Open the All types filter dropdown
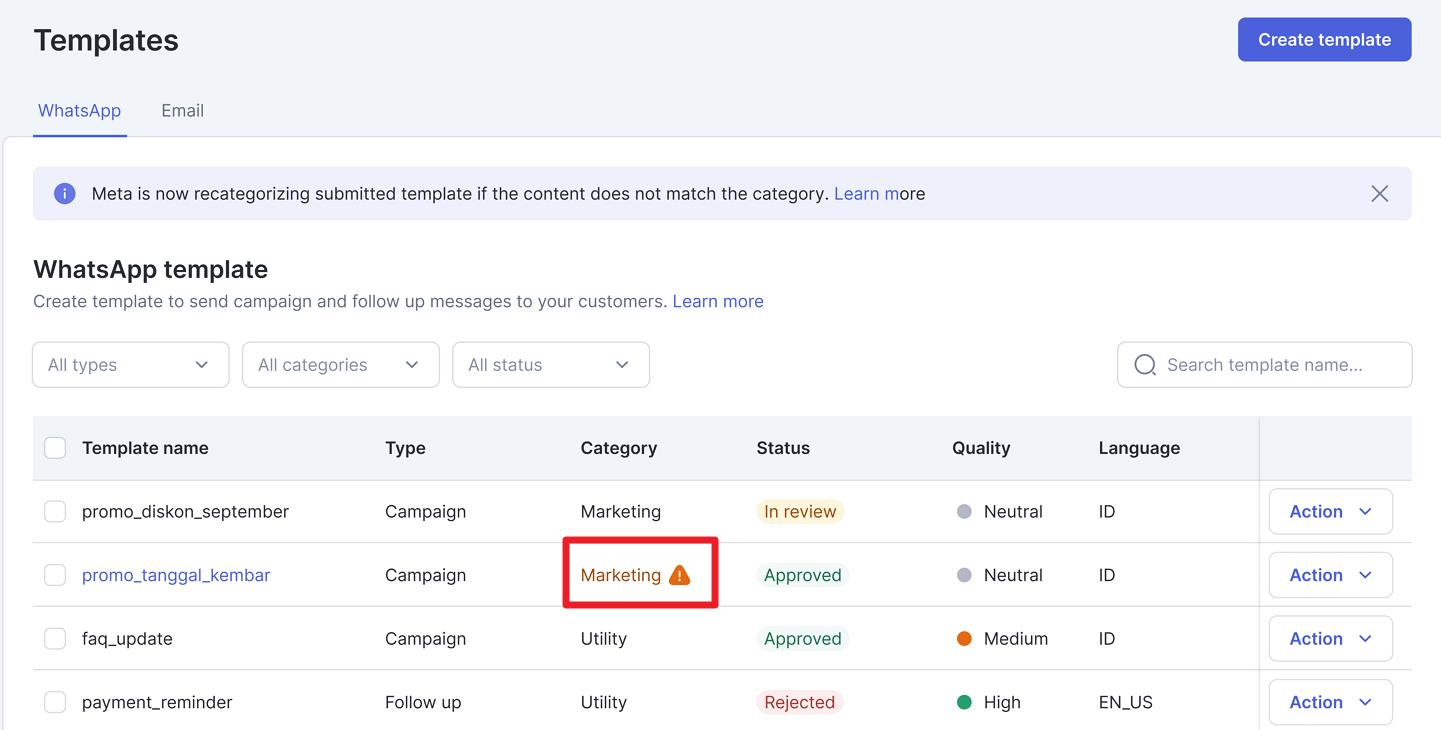This screenshot has height=730, width=1441. point(130,365)
